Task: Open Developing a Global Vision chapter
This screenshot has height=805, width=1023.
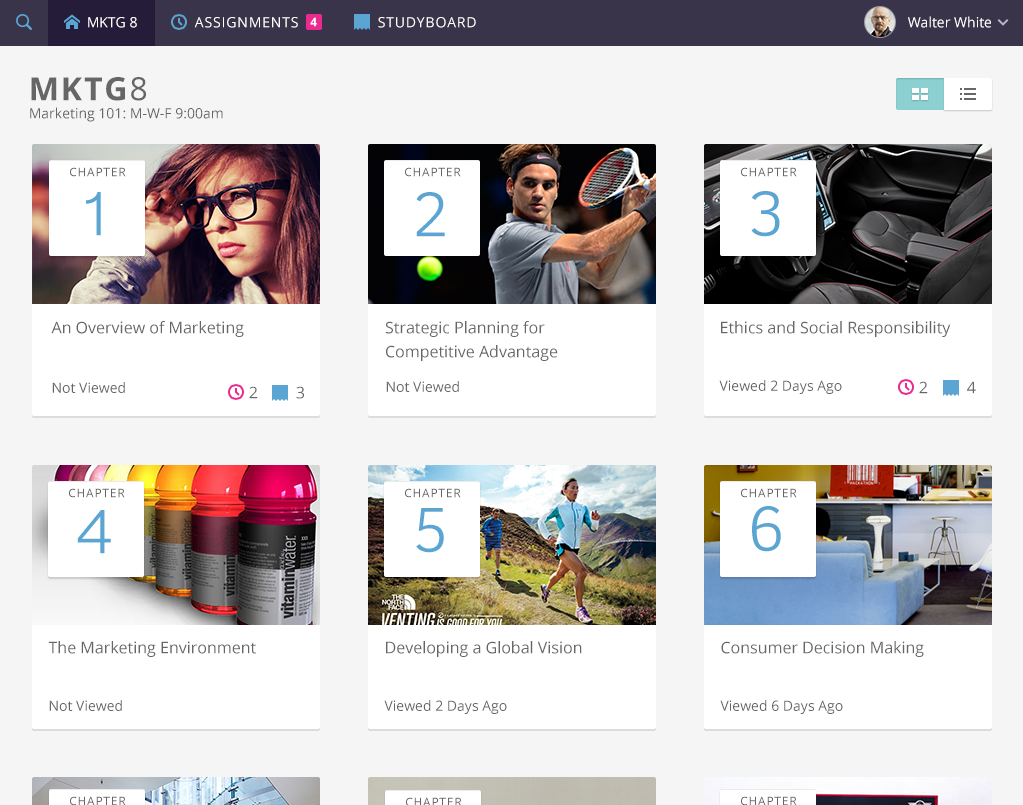Action: tap(483, 648)
